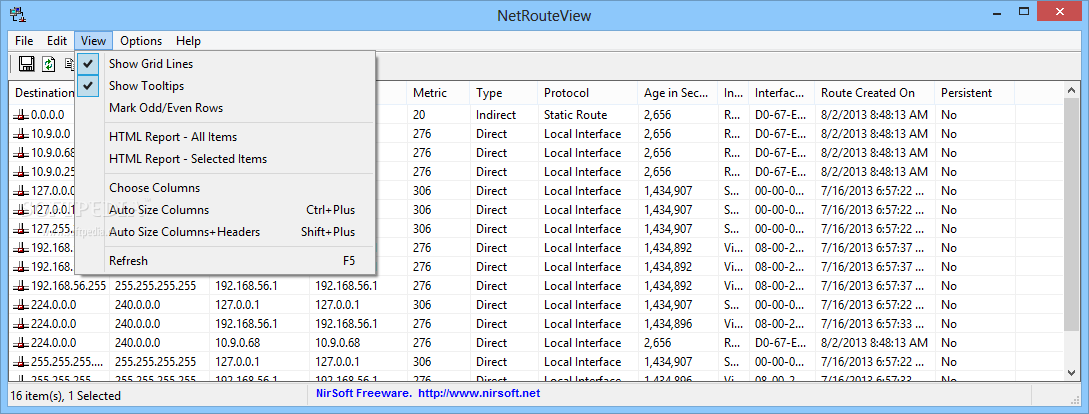This screenshot has width=1089, height=414.
Task: Sort by the Interfac... column header
Action: point(781,93)
